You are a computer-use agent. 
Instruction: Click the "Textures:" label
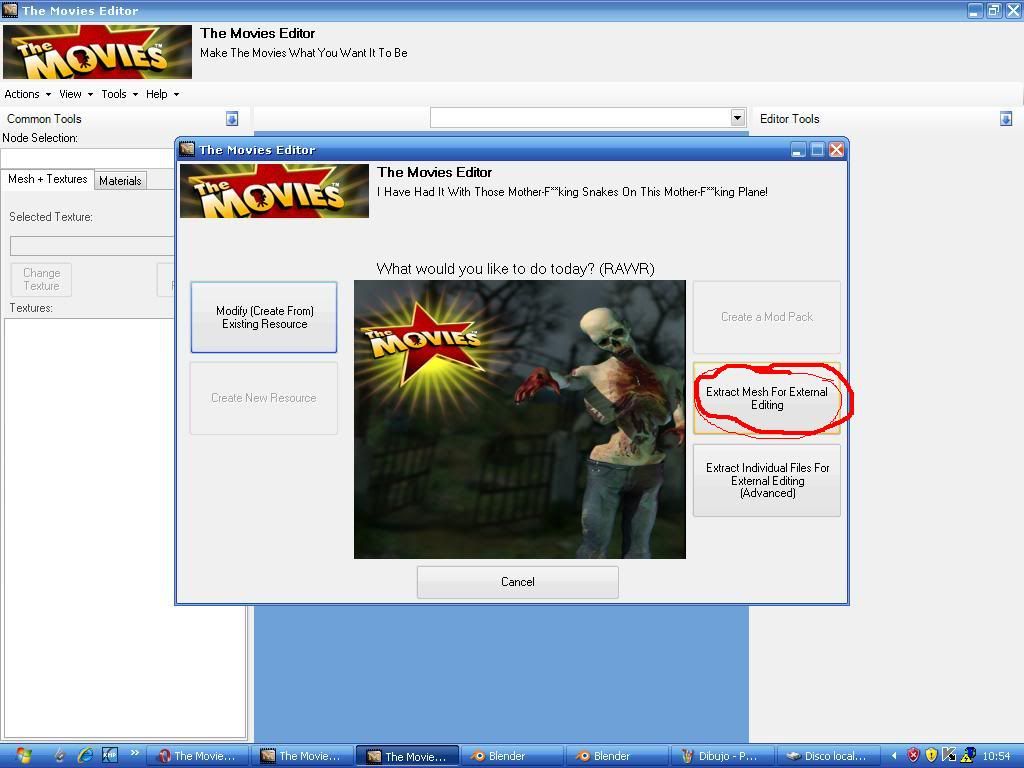31,308
